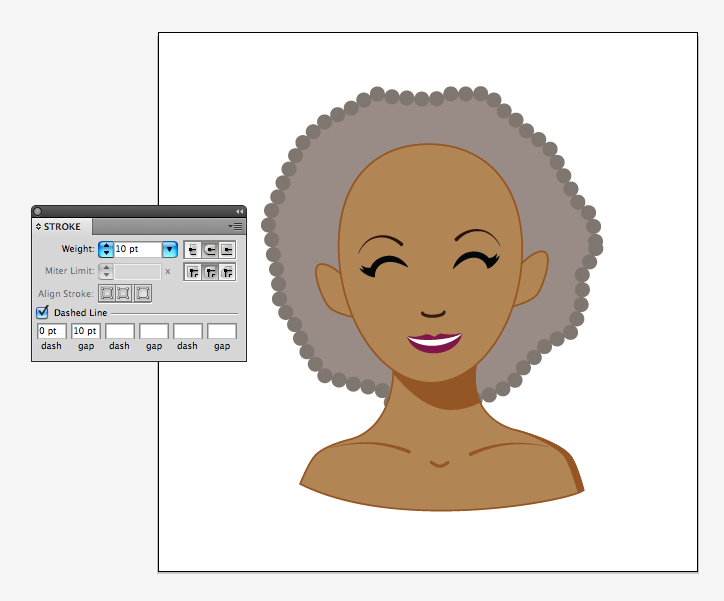Select the right ear shape

click(531, 279)
